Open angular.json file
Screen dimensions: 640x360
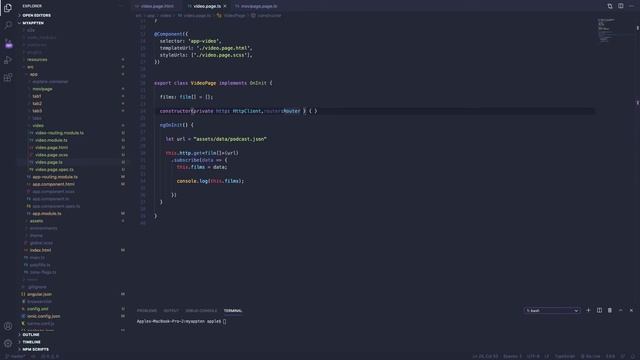(x=39, y=294)
